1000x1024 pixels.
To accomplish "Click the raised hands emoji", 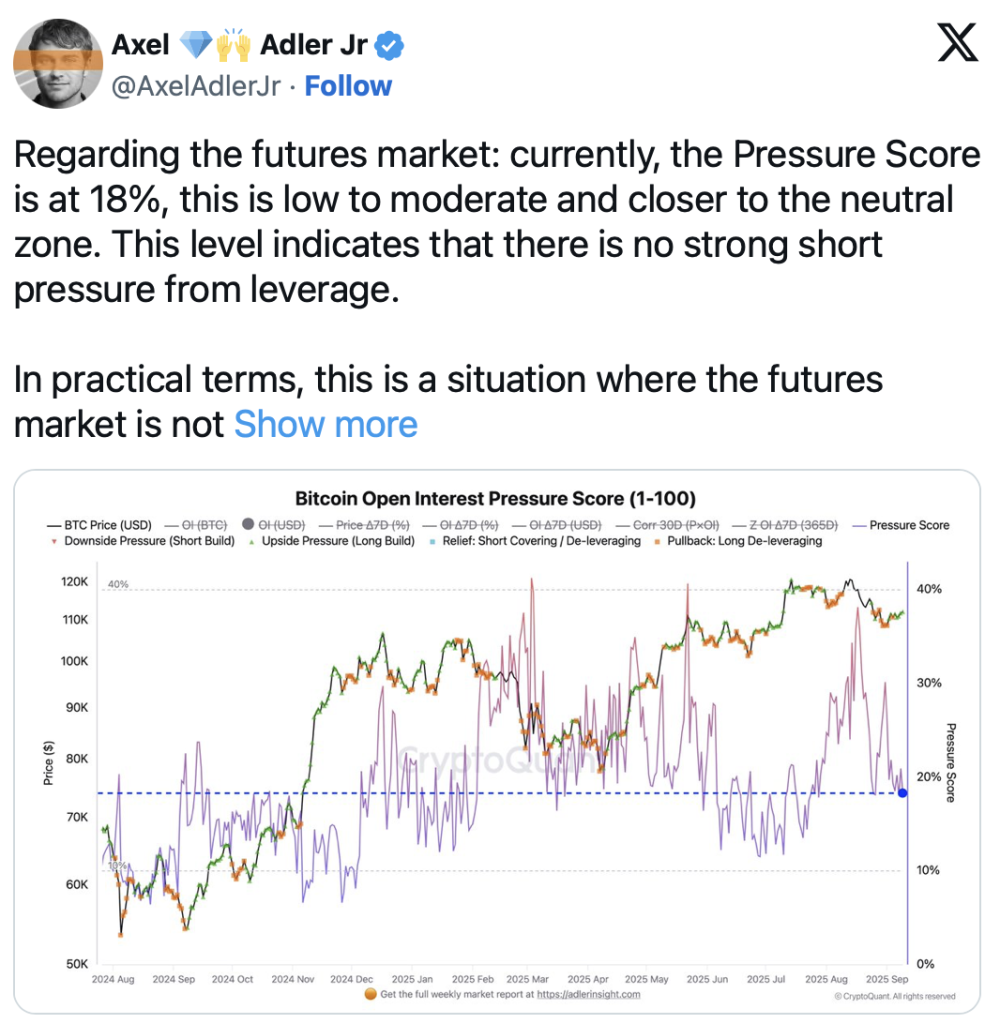I will pos(232,45).
